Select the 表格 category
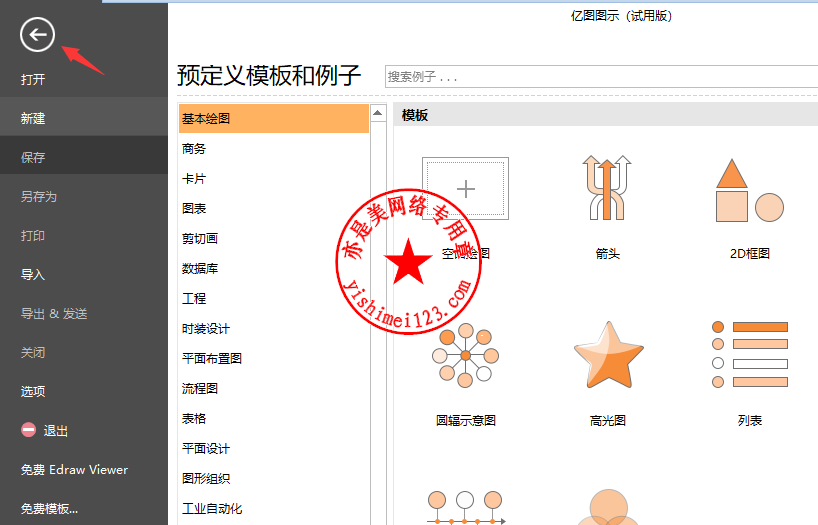 [x=194, y=419]
